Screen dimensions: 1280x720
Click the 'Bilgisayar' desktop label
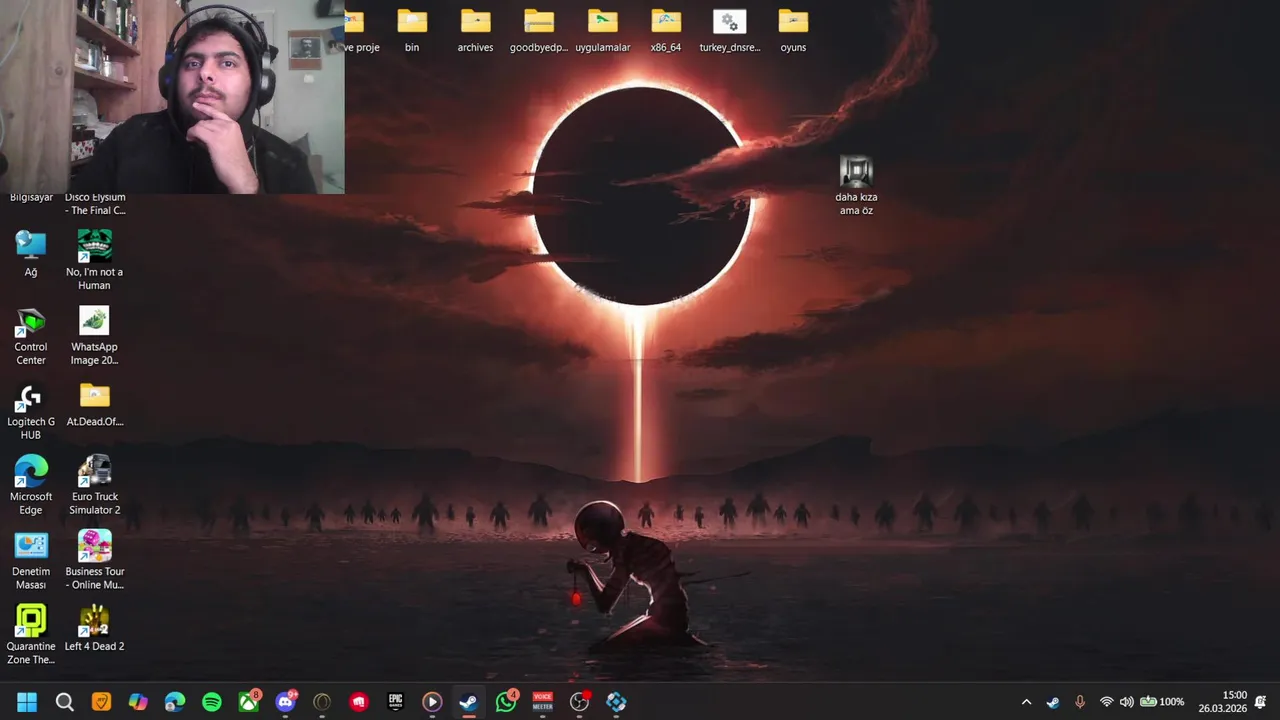(31, 197)
